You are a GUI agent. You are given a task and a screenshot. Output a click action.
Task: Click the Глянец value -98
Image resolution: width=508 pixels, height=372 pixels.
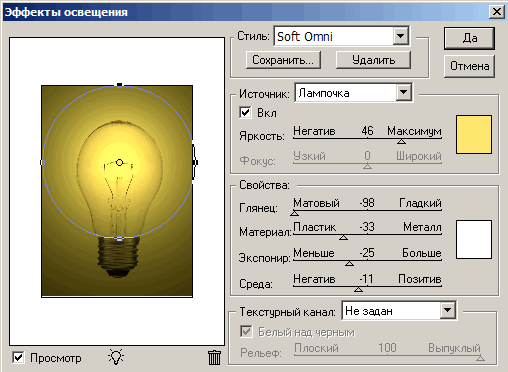(367, 203)
